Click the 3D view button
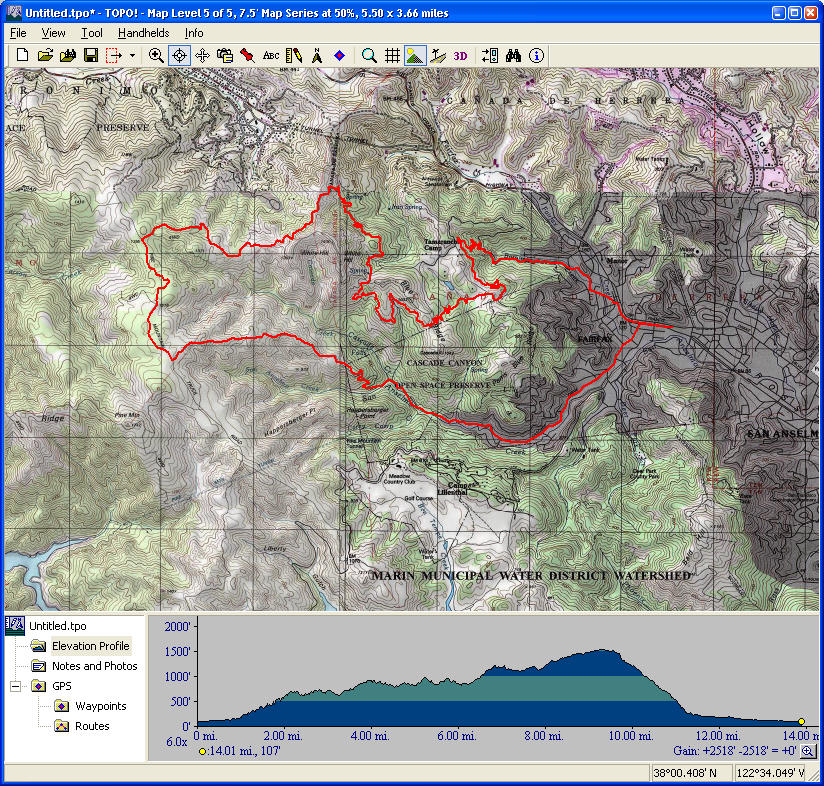This screenshot has width=824, height=786. [460, 56]
